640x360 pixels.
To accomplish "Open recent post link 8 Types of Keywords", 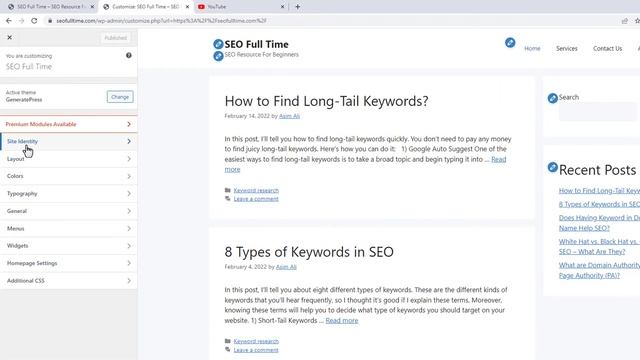I will point(599,204).
